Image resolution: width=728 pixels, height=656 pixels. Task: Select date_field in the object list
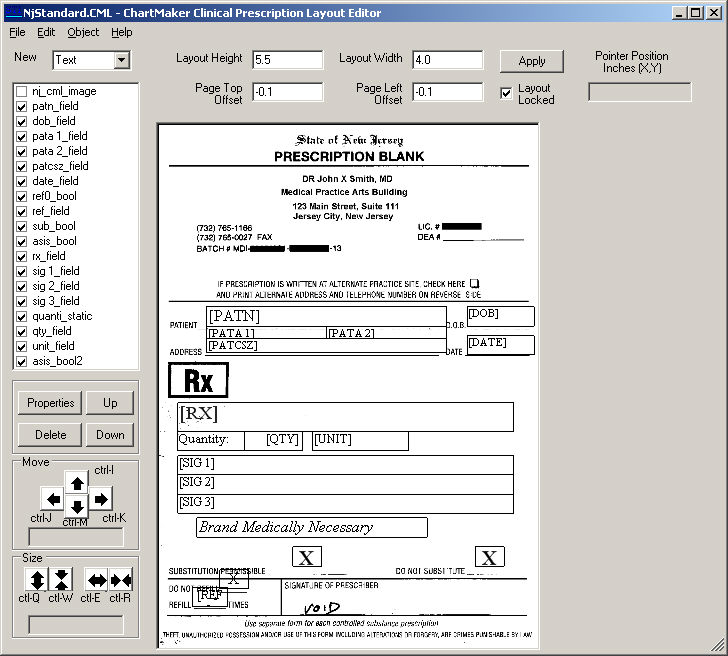click(55, 181)
